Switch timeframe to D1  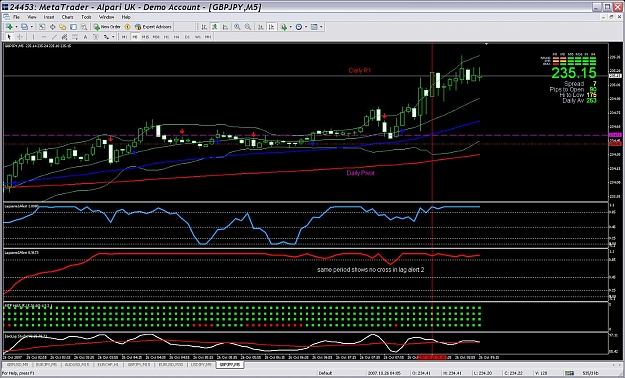pos(187,37)
